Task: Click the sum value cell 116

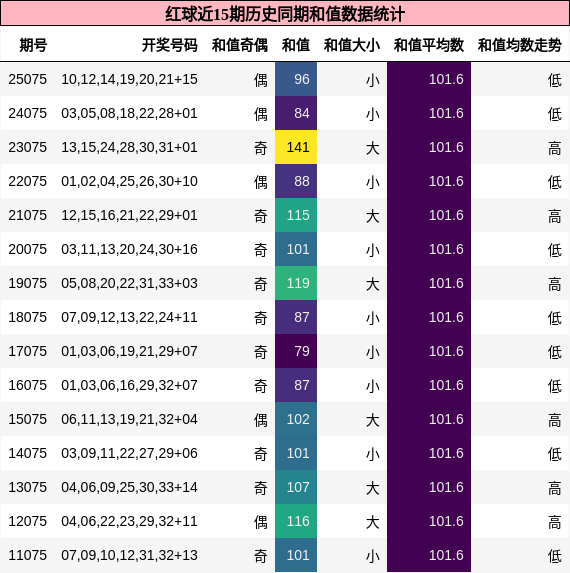Action: coord(296,521)
